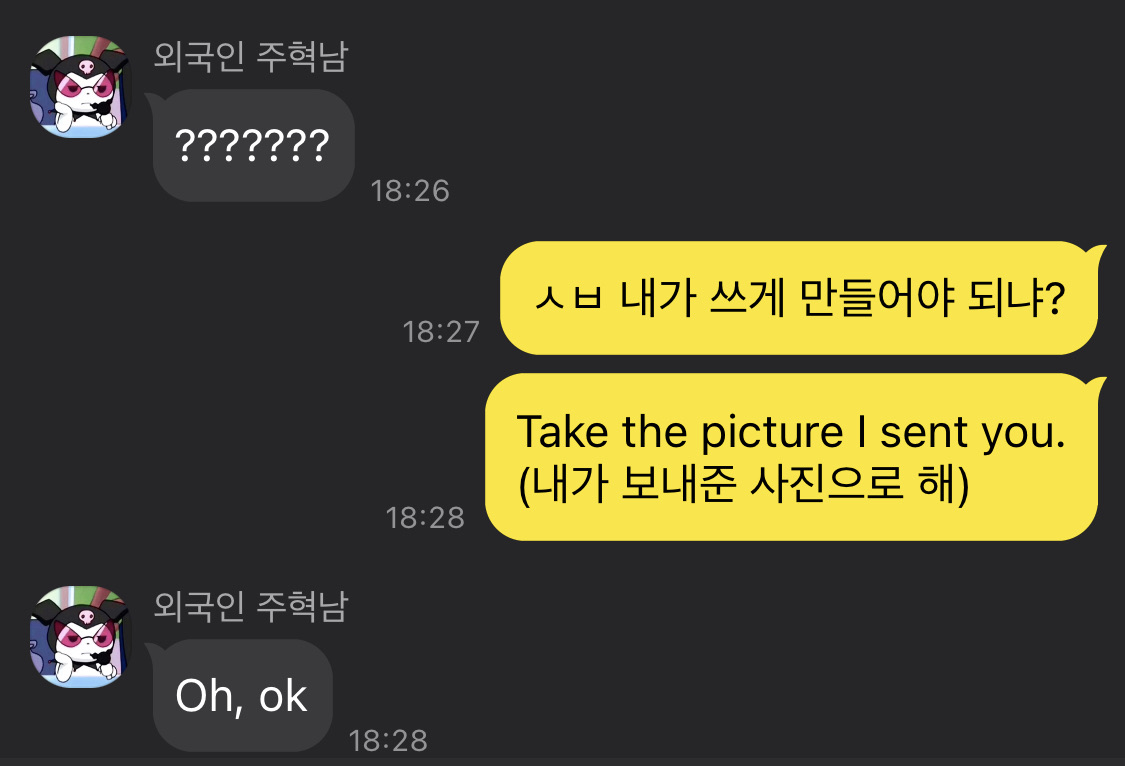
Task: Click the pink skull on the top avatar's hat
Action: point(82,64)
